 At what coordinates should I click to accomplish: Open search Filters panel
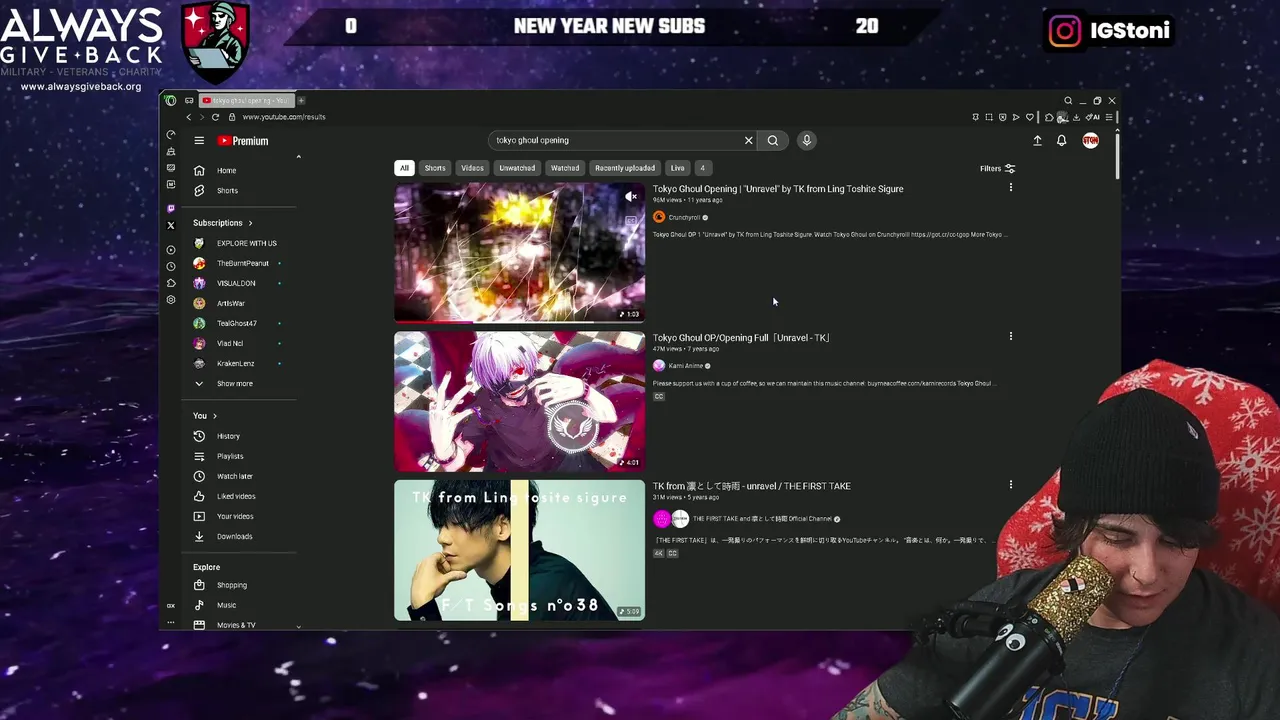pyautogui.click(x=997, y=169)
